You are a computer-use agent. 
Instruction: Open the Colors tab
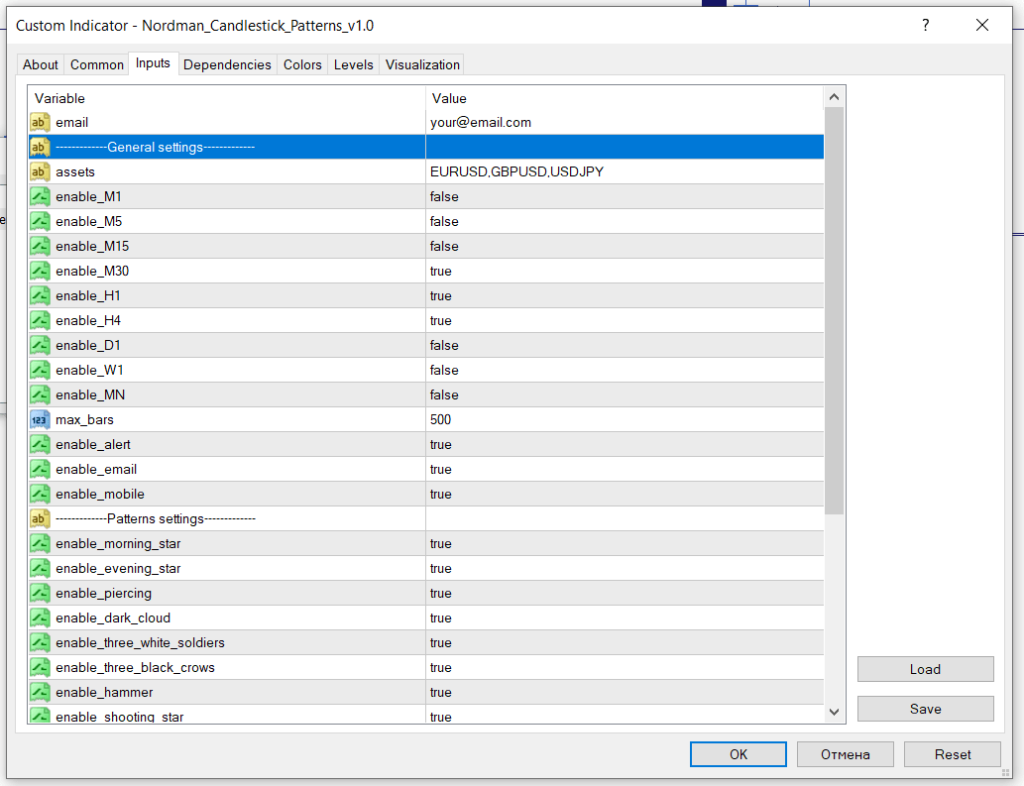[x=302, y=65]
